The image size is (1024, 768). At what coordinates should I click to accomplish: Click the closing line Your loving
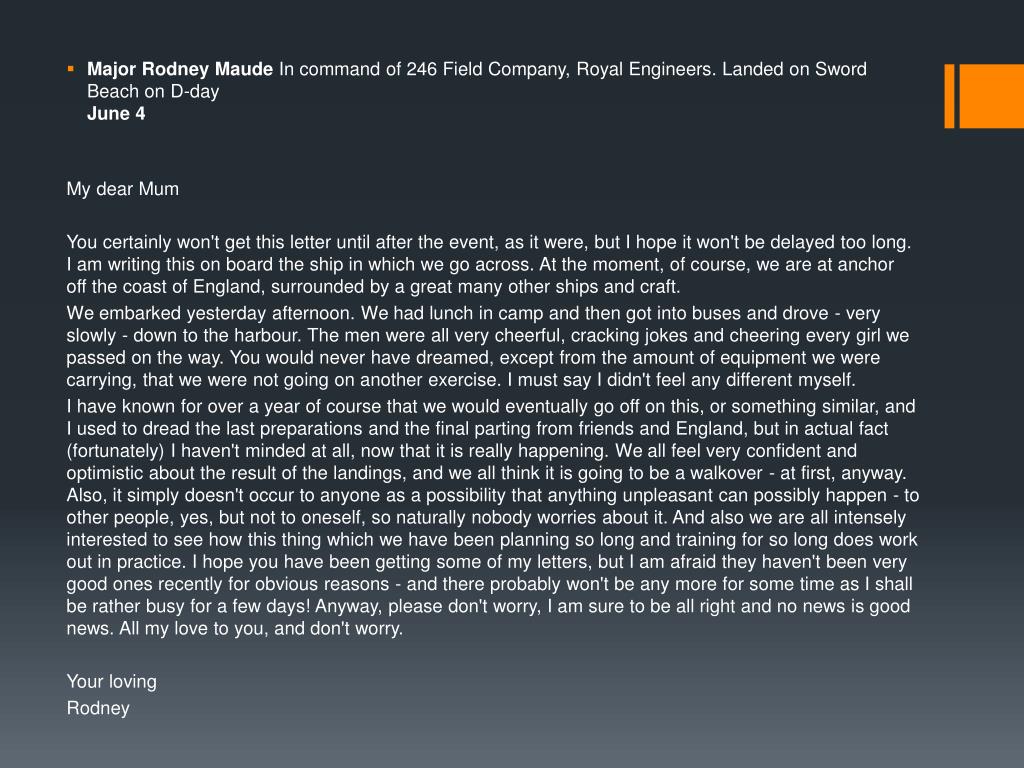coord(112,682)
